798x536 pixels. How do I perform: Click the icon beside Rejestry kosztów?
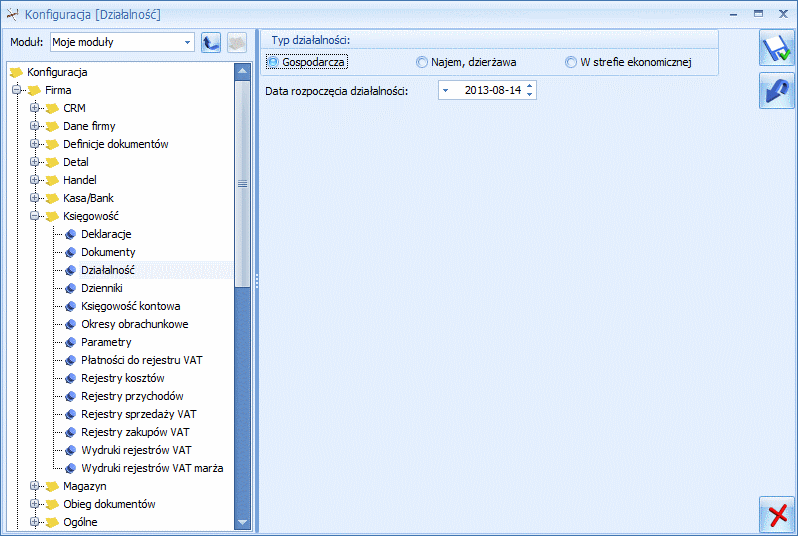click(x=71, y=378)
